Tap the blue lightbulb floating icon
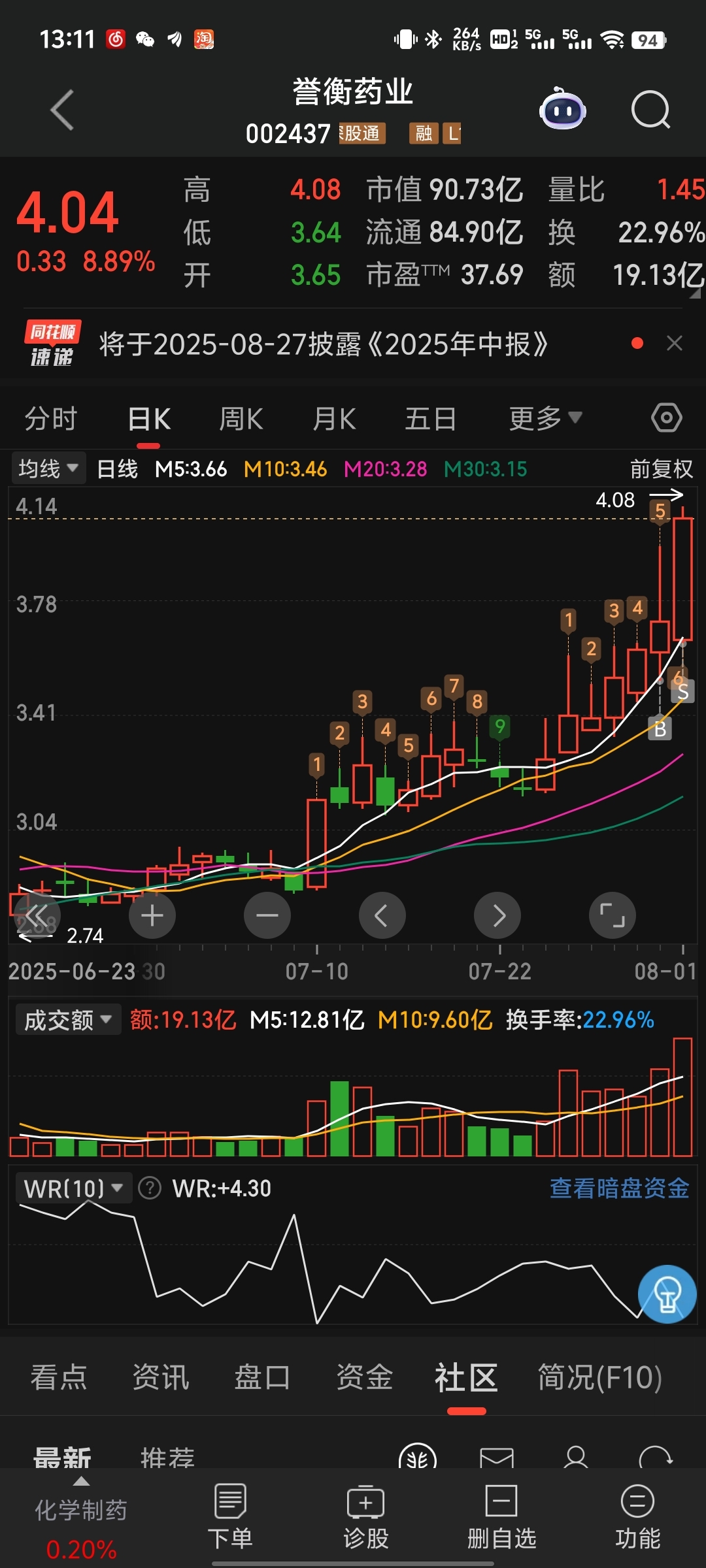706x1568 pixels. (667, 1294)
